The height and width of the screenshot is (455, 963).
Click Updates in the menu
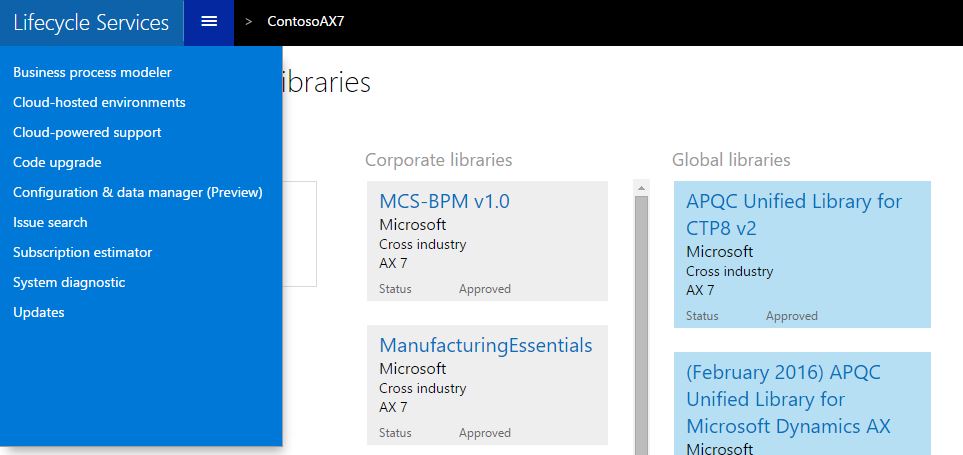[39, 312]
